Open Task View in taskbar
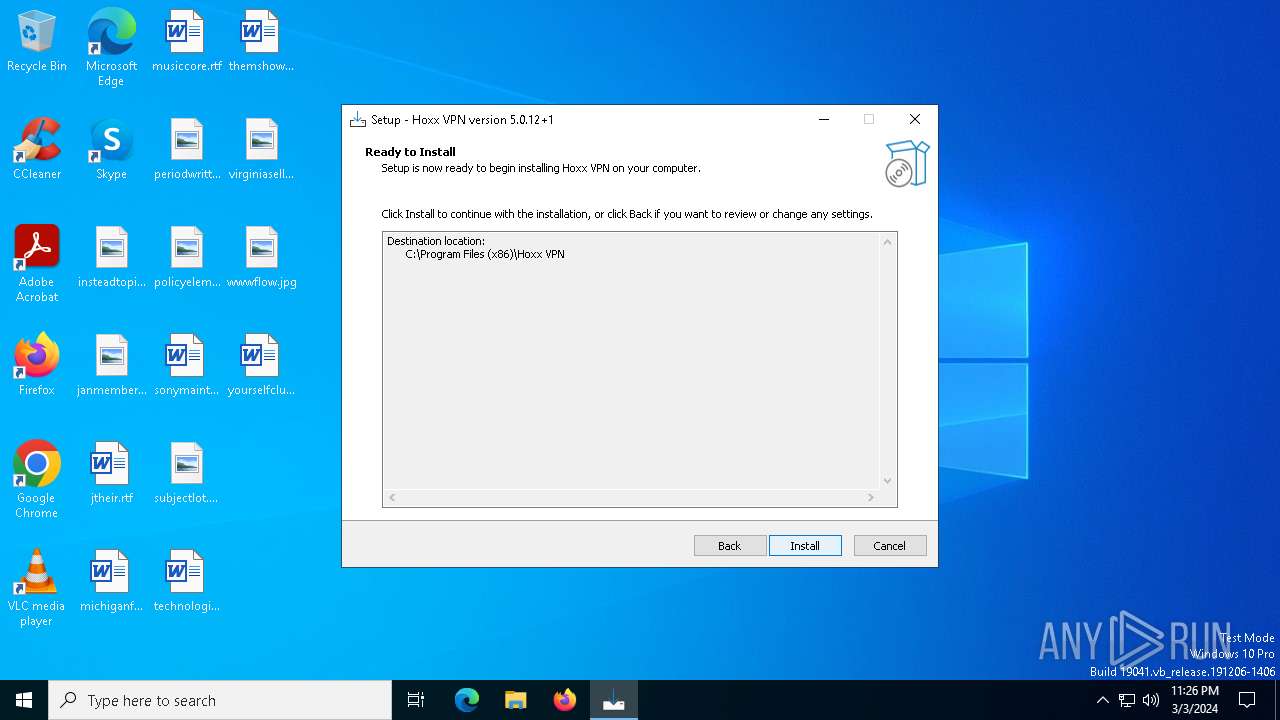Screen dimensions: 1280x720 416,700
